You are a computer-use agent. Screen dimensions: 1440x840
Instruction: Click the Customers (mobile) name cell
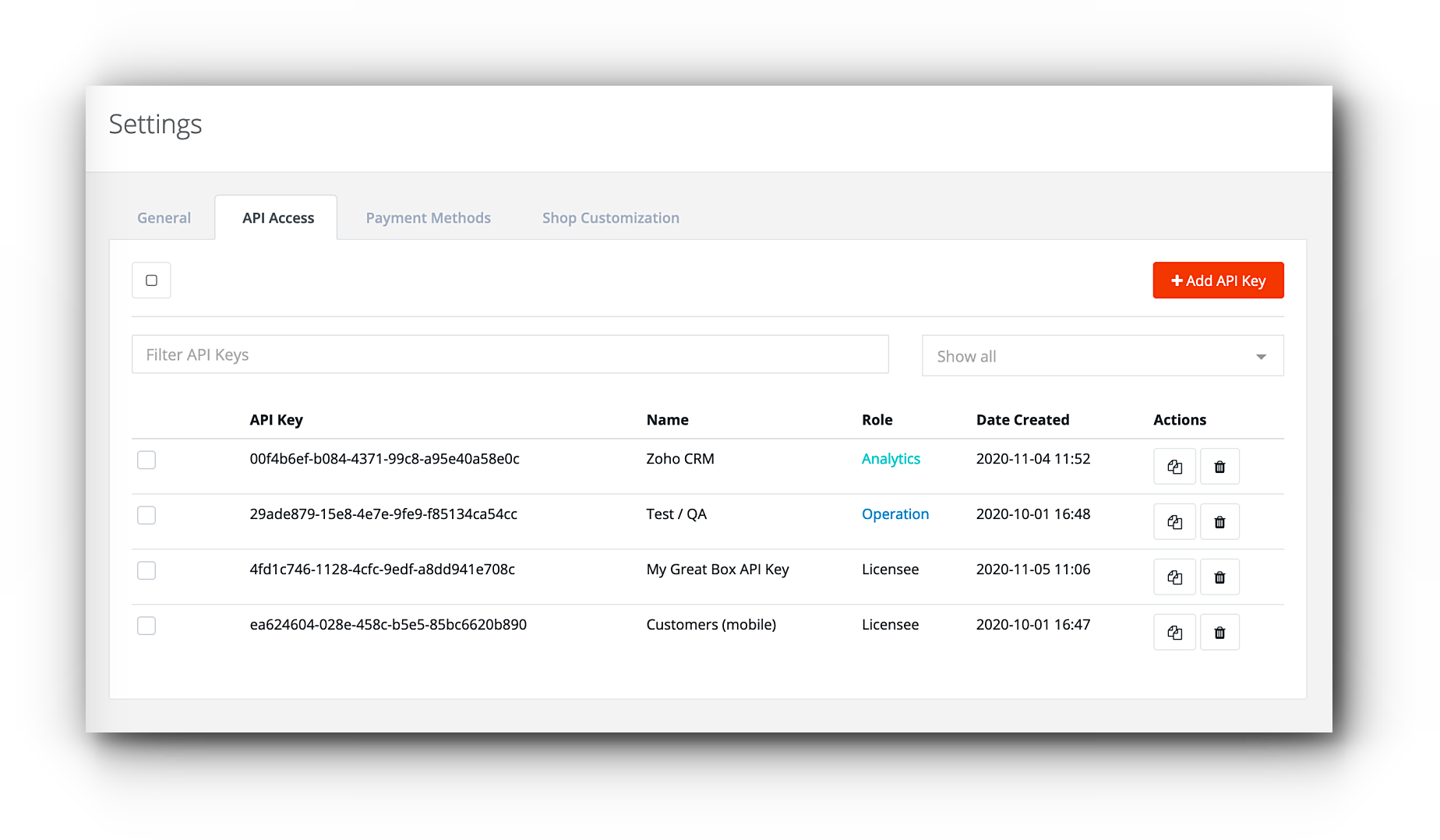pos(711,625)
